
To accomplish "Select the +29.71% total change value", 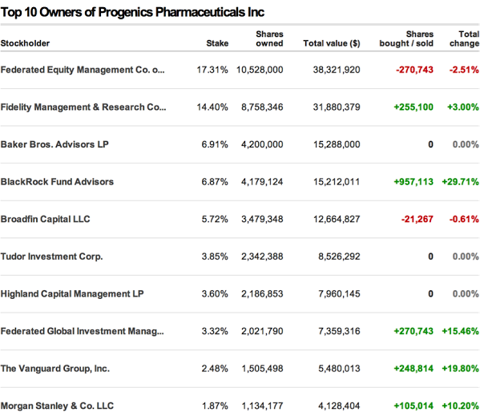I will coord(460,182).
